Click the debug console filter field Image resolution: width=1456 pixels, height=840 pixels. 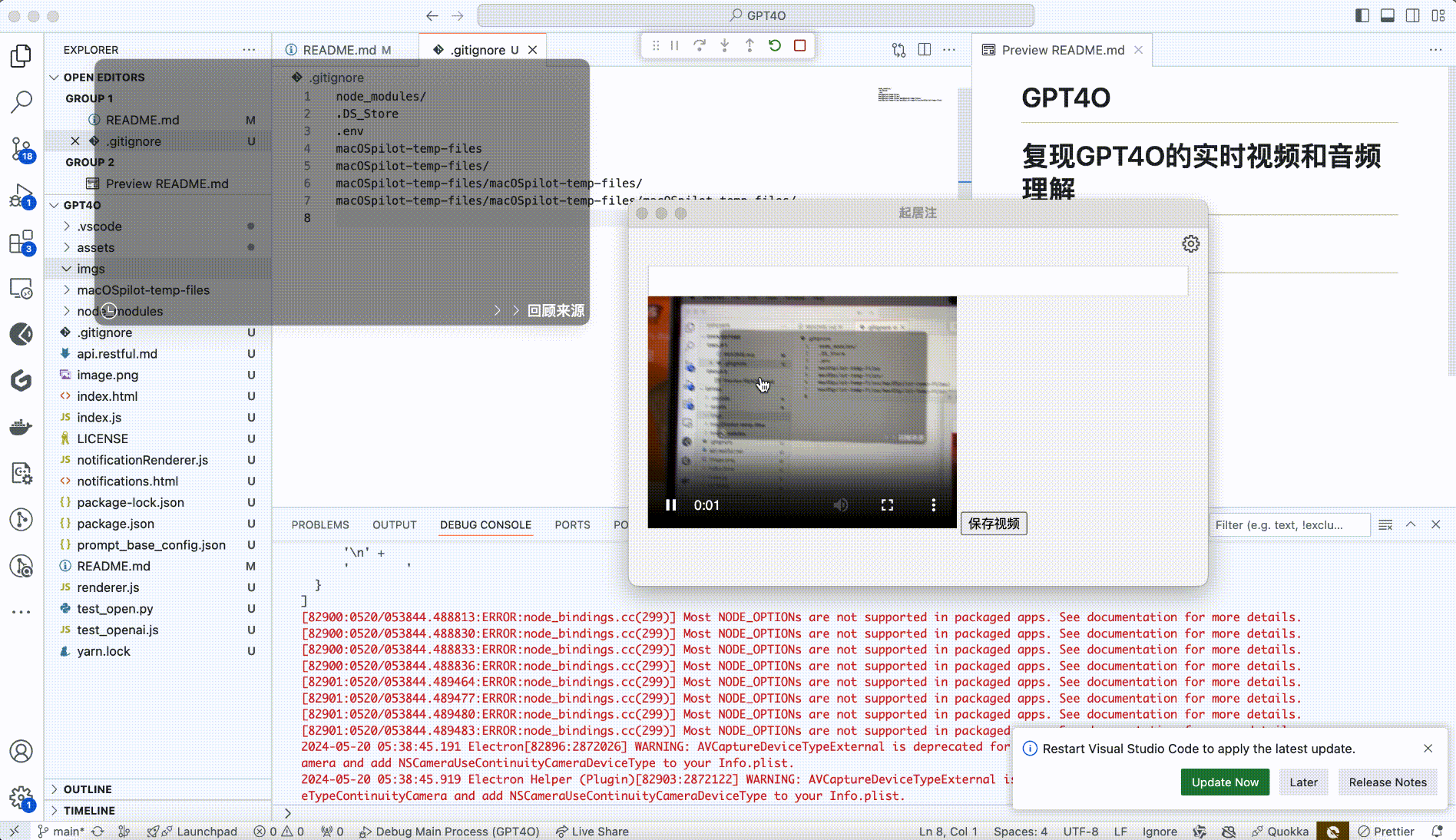(1289, 525)
